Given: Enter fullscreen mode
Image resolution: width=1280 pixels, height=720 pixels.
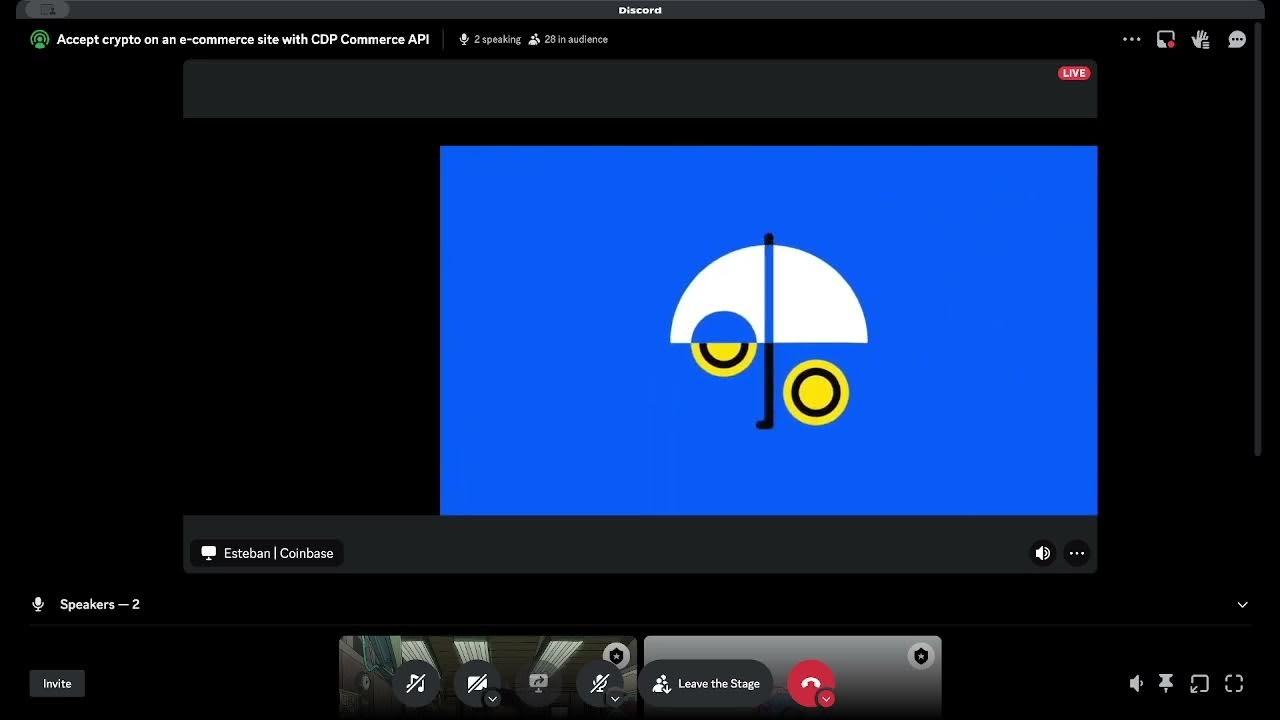Looking at the screenshot, I should 1234,683.
